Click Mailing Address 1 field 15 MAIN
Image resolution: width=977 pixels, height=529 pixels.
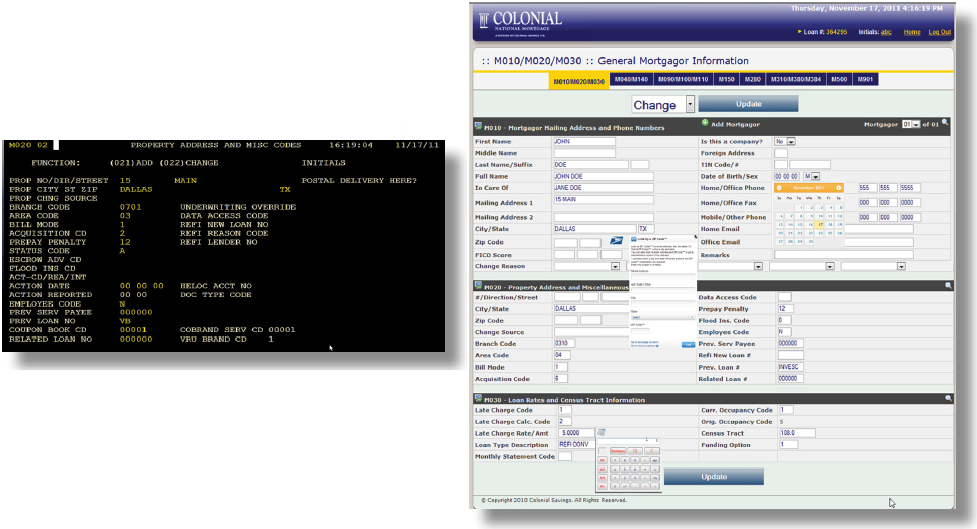click(x=603, y=199)
